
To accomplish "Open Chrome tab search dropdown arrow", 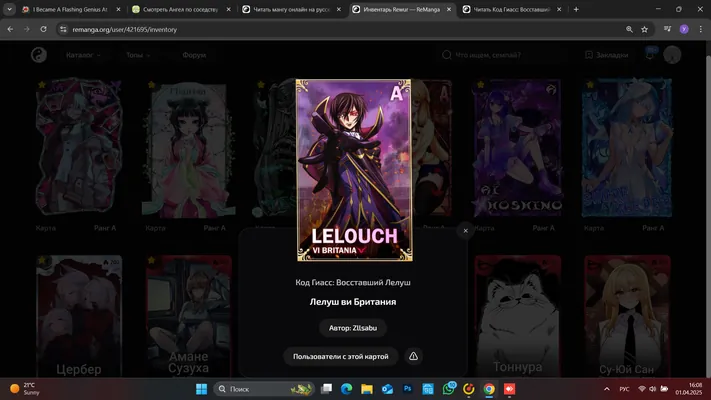I will point(9,9).
